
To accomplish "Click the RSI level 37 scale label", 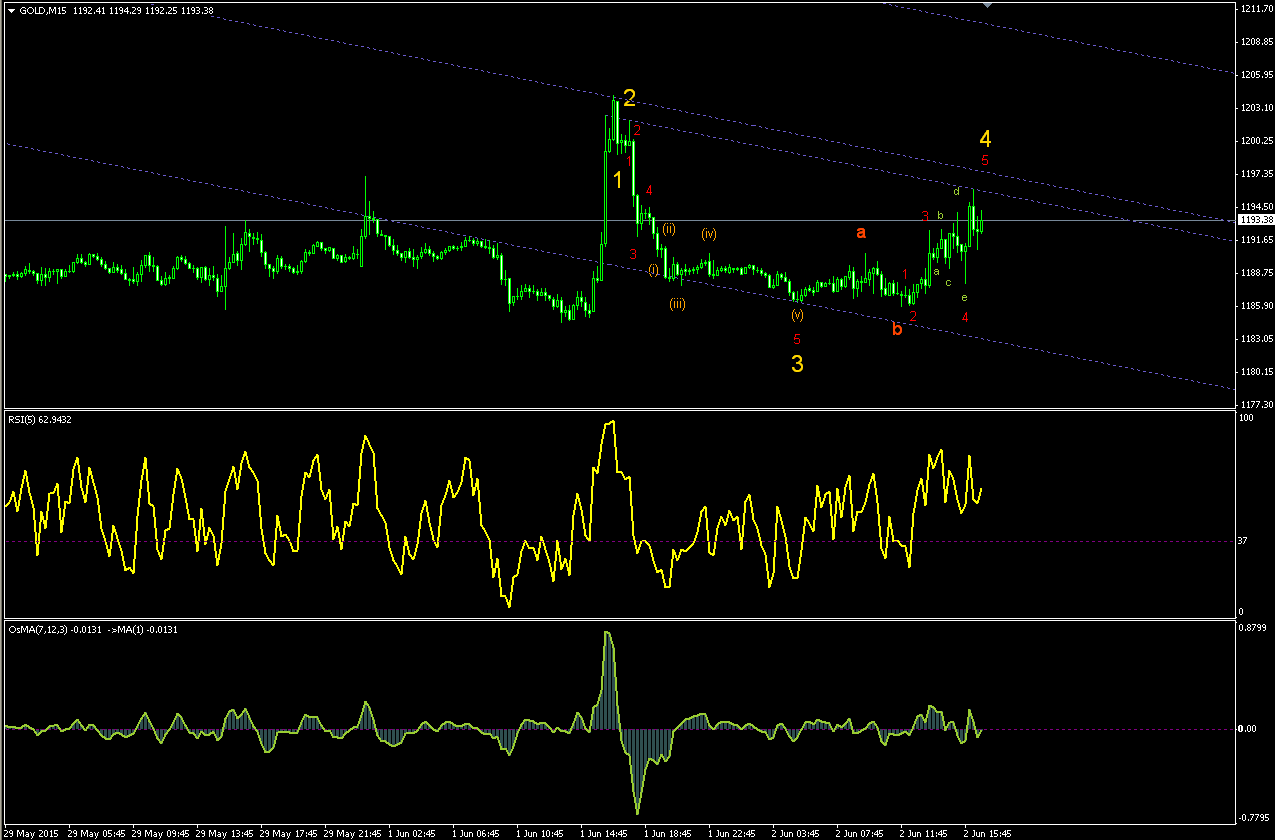I will pos(1243,541).
